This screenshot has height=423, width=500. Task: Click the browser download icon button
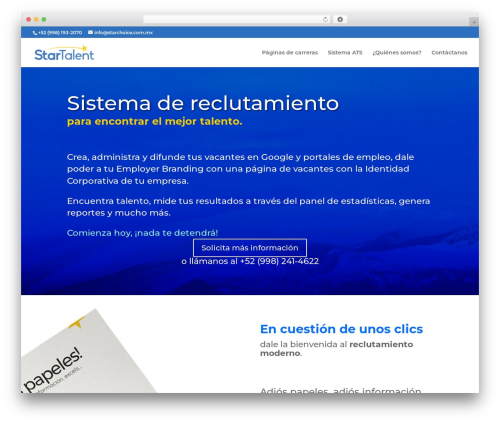coord(340,19)
